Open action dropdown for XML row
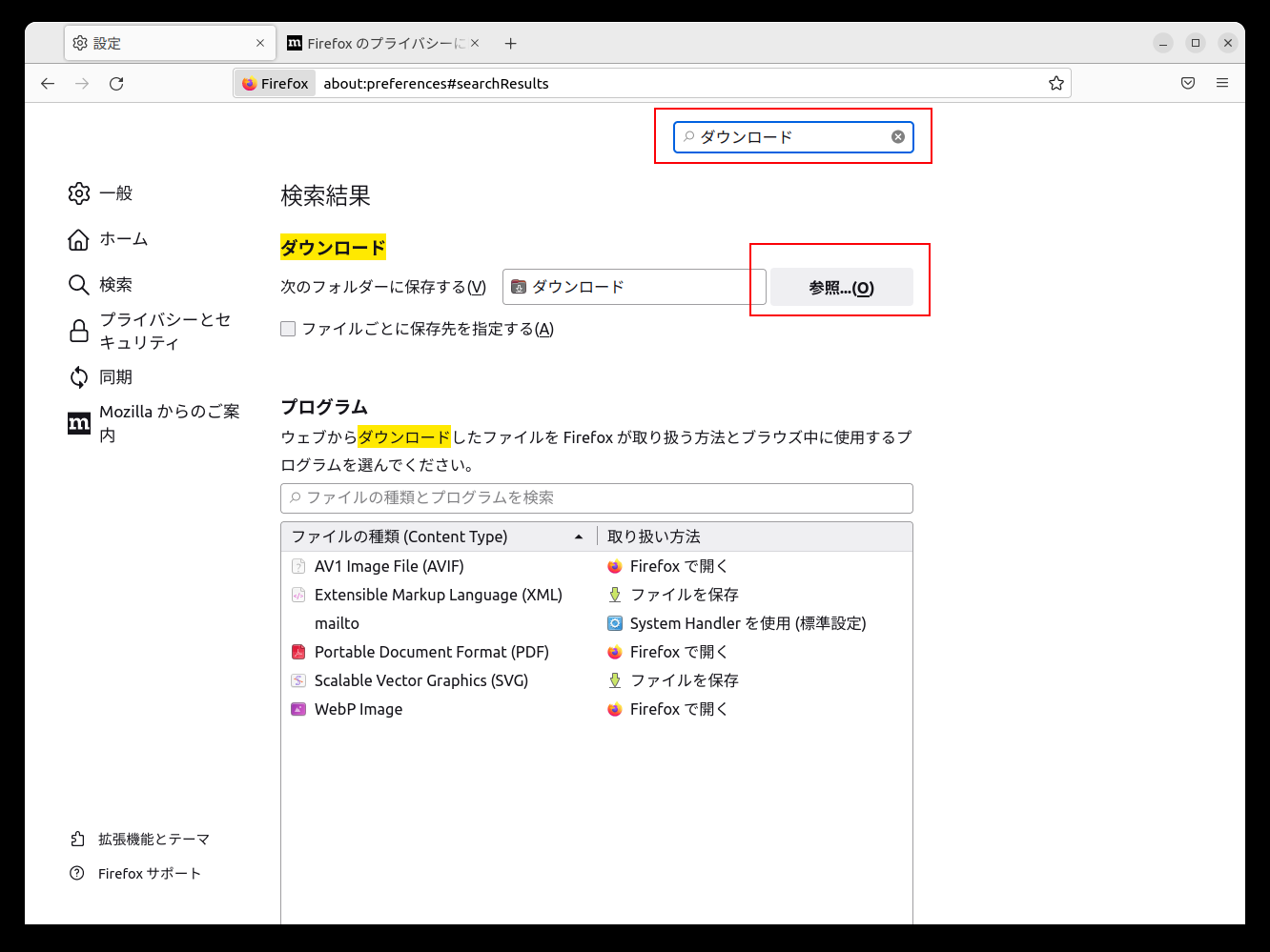The image size is (1270, 952). point(755,595)
